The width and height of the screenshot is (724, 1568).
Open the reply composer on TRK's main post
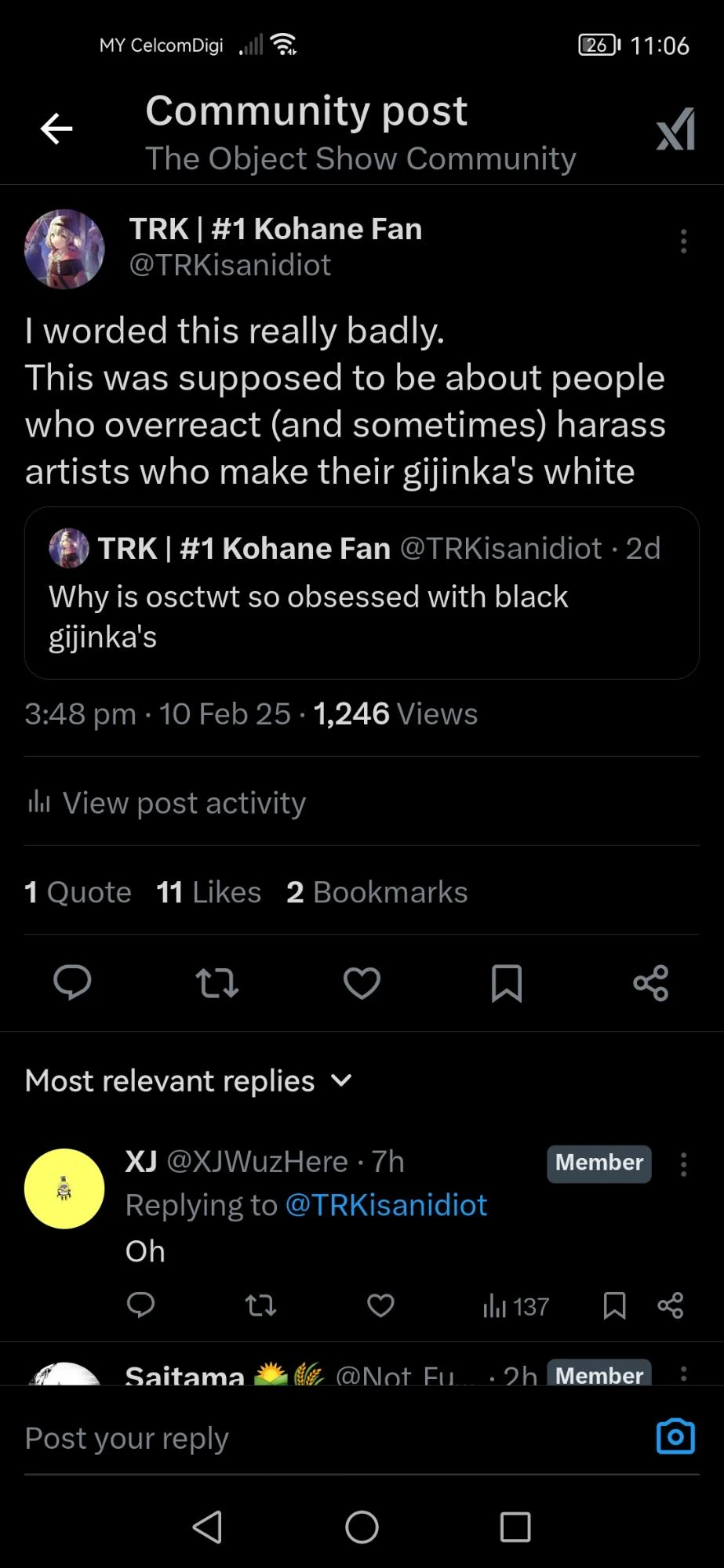click(73, 984)
